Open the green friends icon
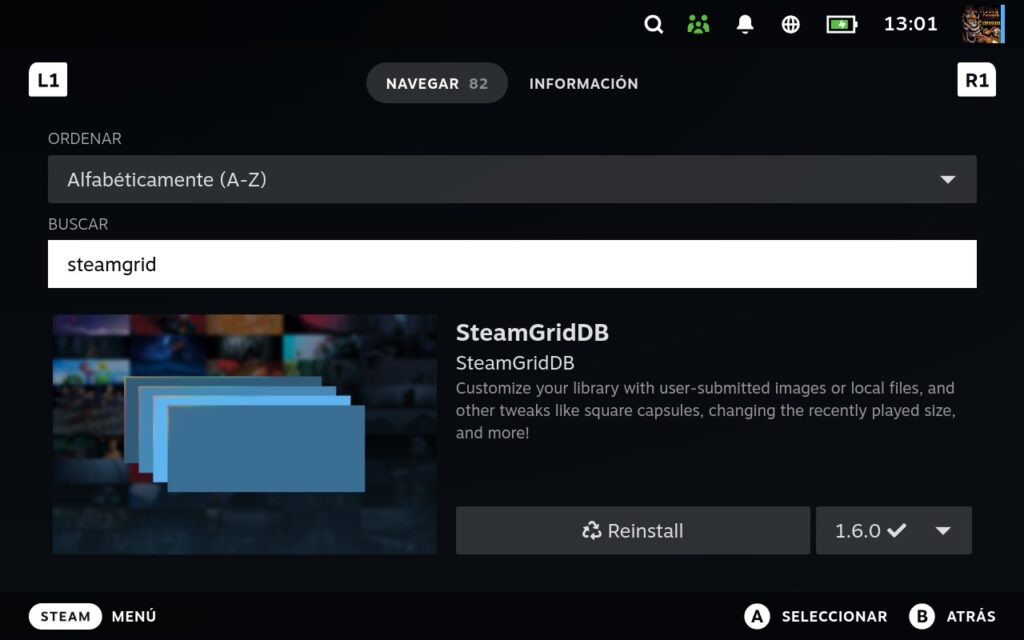1024x640 pixels. tap(698, 25)
